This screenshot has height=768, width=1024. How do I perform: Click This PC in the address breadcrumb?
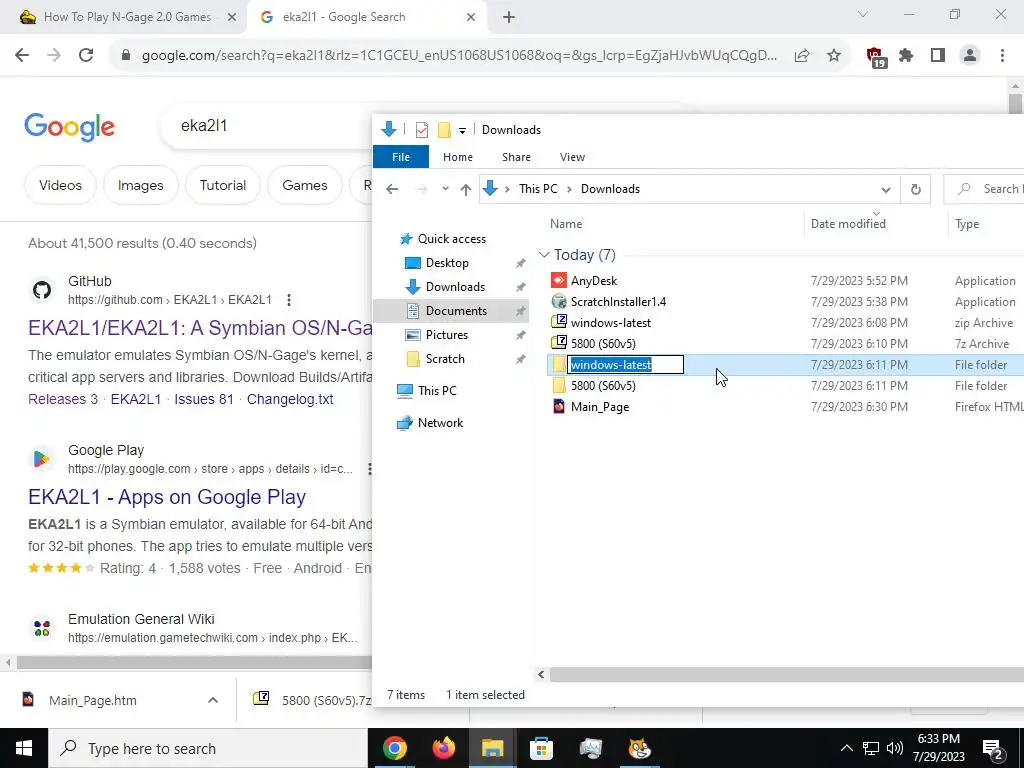538,189
